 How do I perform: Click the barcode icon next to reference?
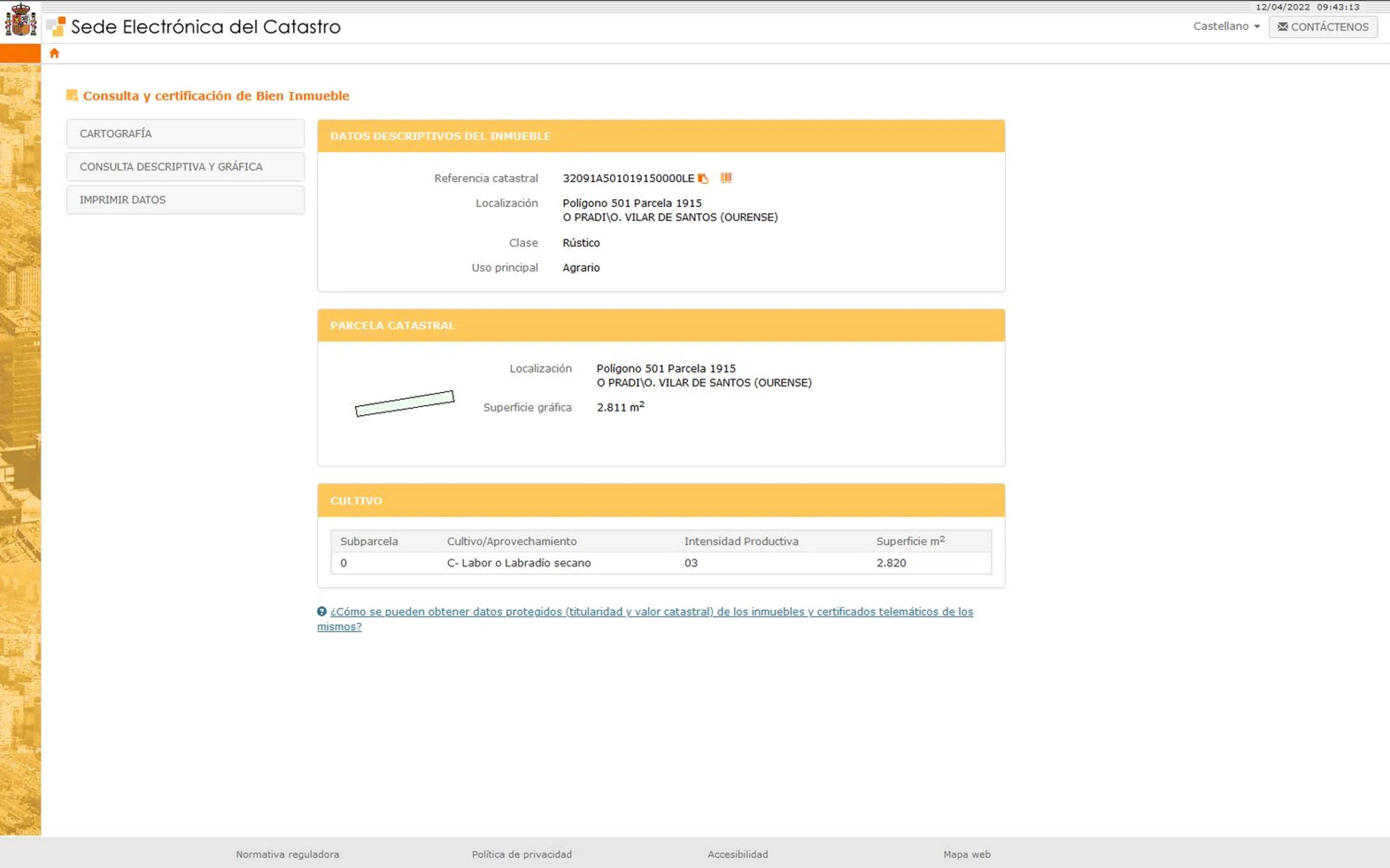pos(726,178)
